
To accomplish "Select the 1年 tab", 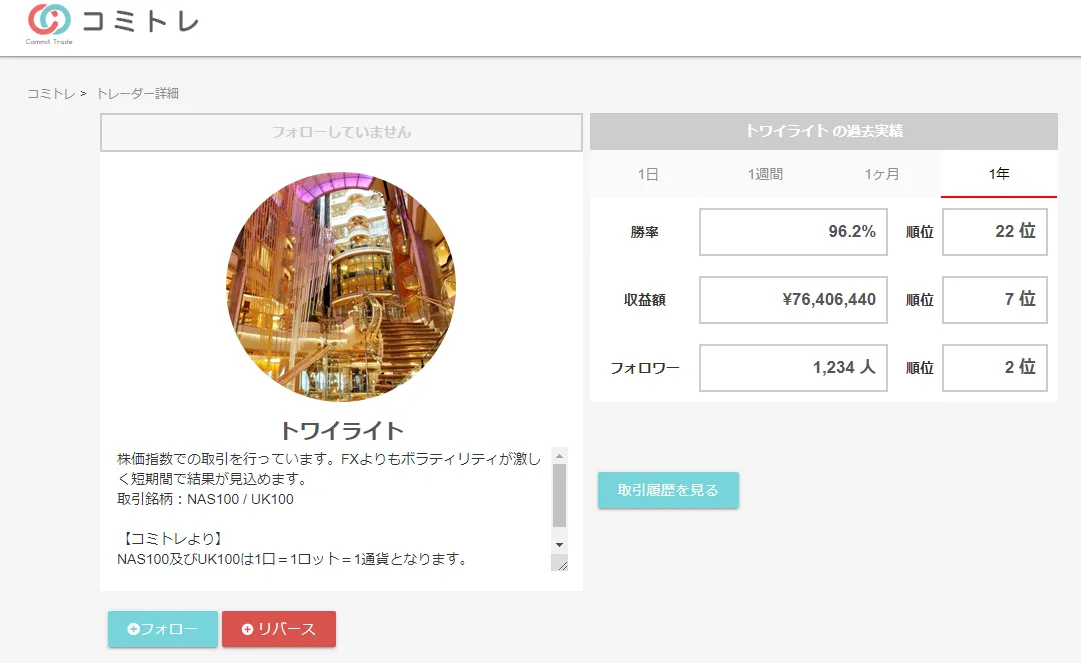I will click(999, 174).
